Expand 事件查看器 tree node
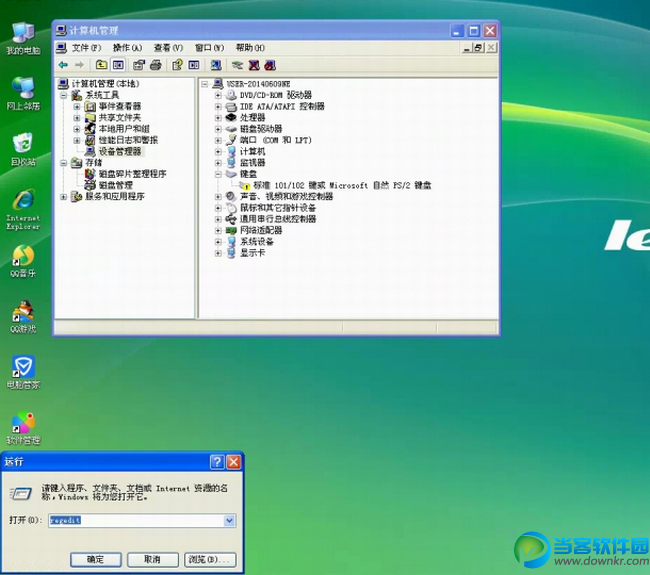This screenshot has width=650, height=575. 77,107
